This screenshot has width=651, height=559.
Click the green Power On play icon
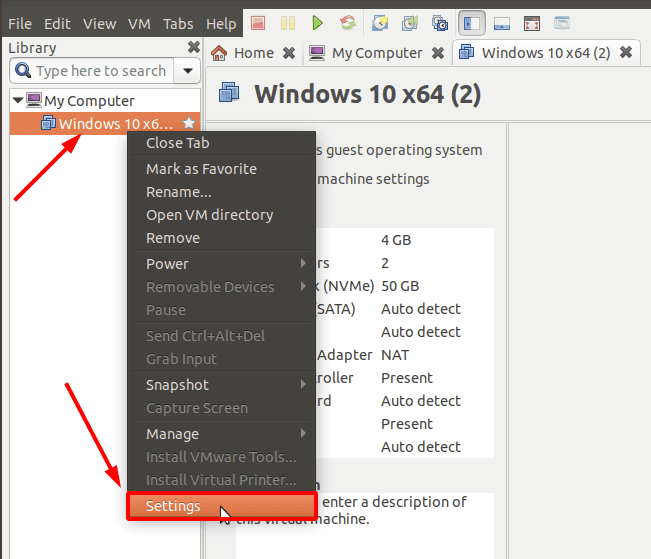318,23
